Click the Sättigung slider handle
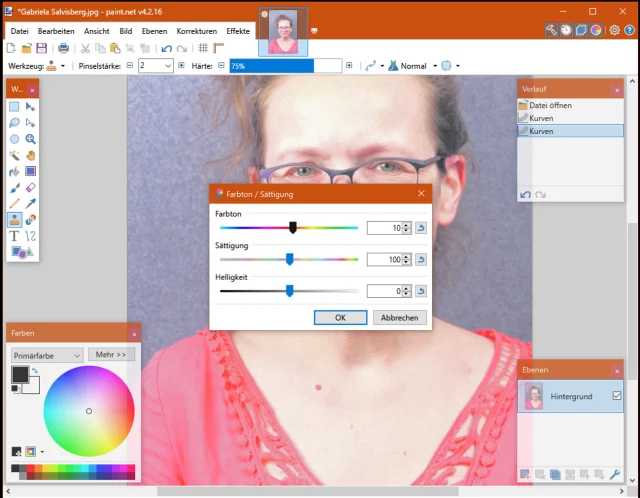This screenshot has height=498, width=640. pos(289,259)
